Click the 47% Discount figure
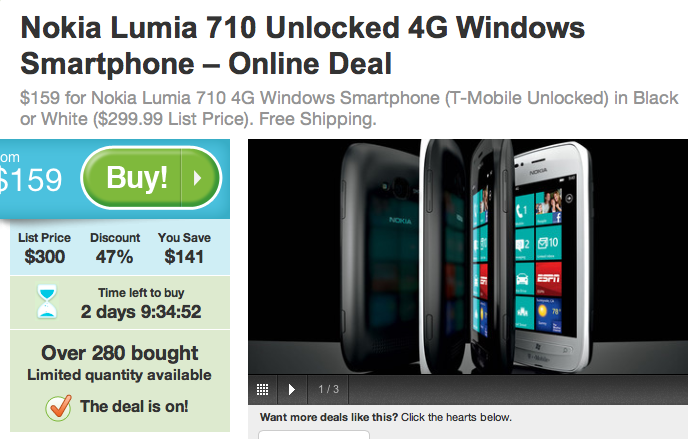 (x=114, y=257)
